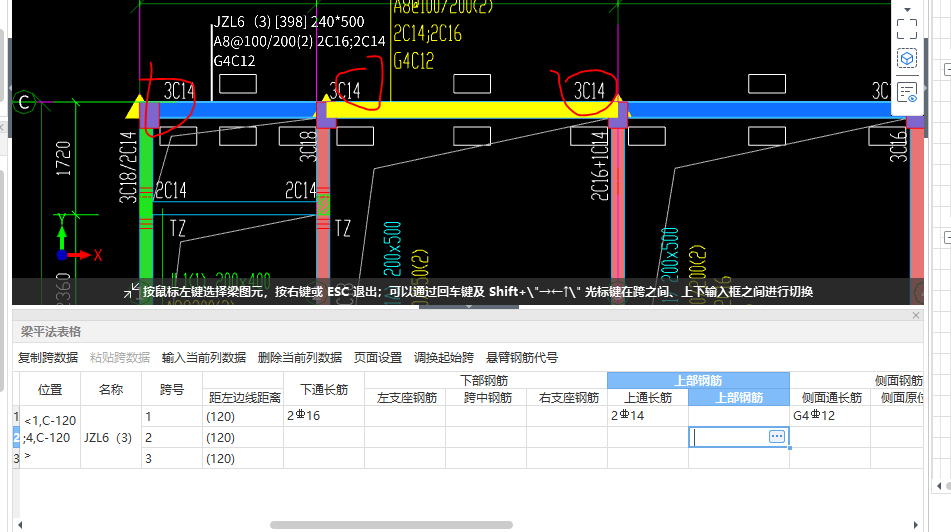This screenshot has width=951, height=532.
Task: Click the 2⌀16 cell under 下通长筋
Action: 324,416
